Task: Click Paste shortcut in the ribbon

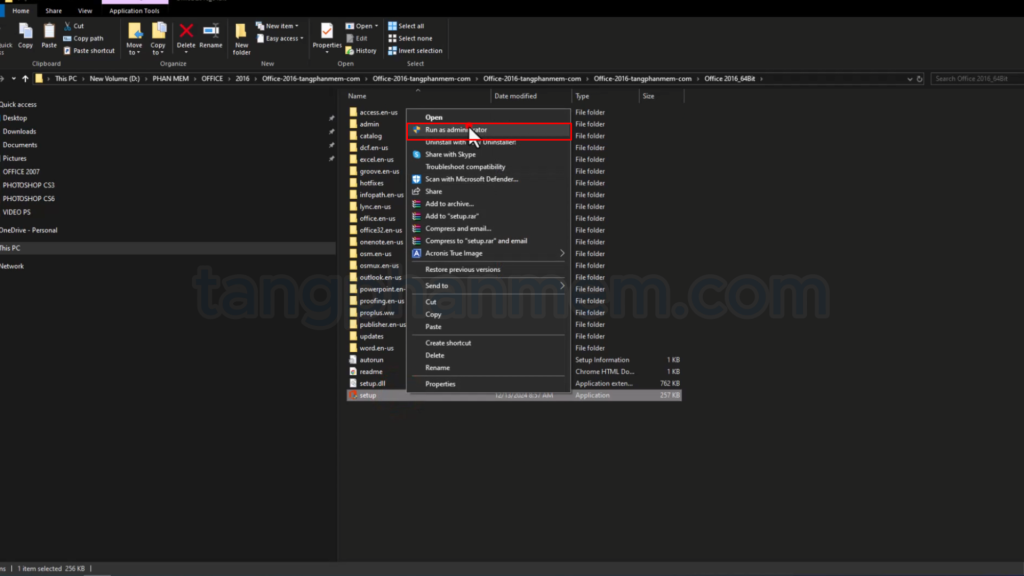Action: point(89,51)
